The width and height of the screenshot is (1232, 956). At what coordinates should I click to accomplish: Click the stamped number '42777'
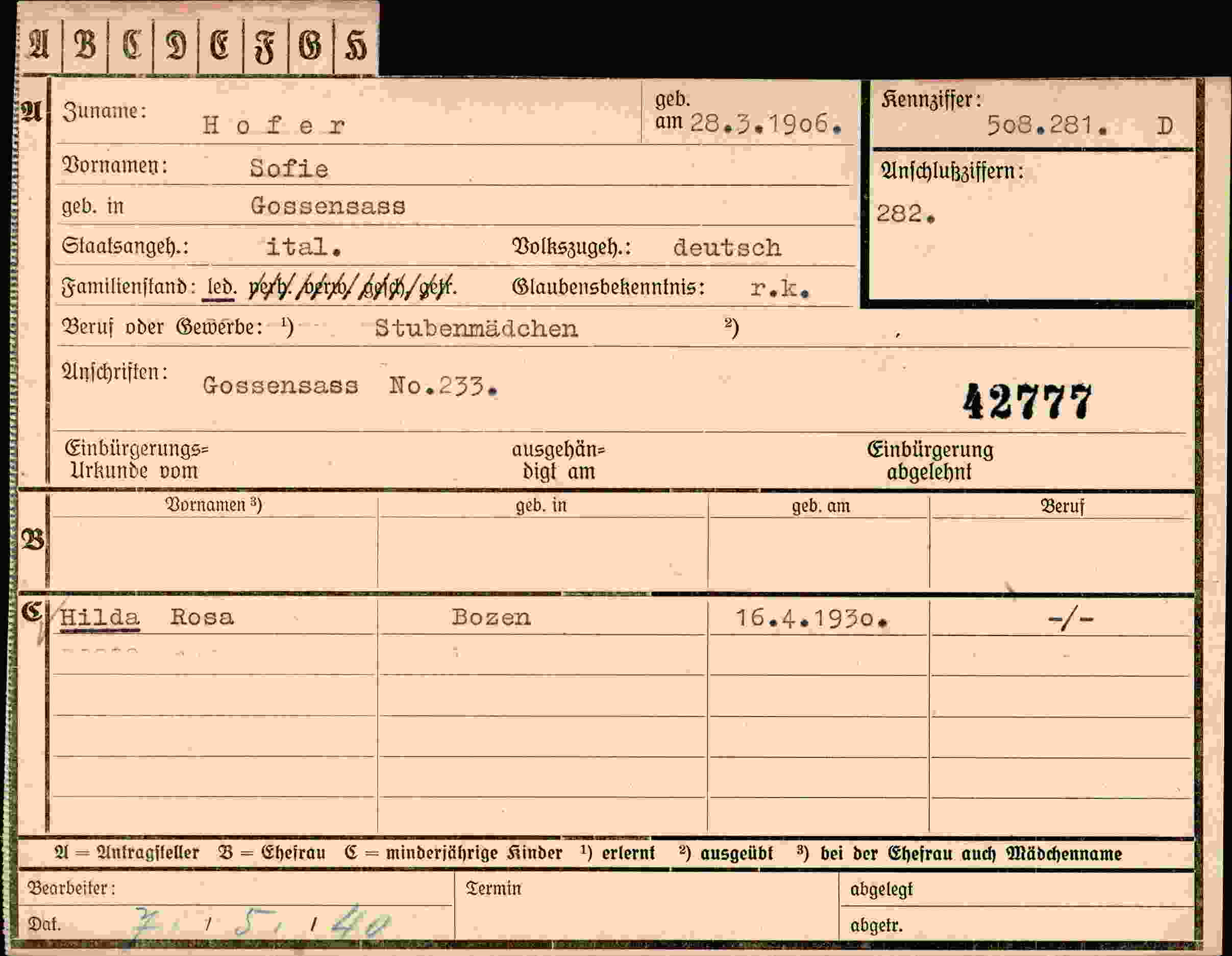tap(1027, 401)
